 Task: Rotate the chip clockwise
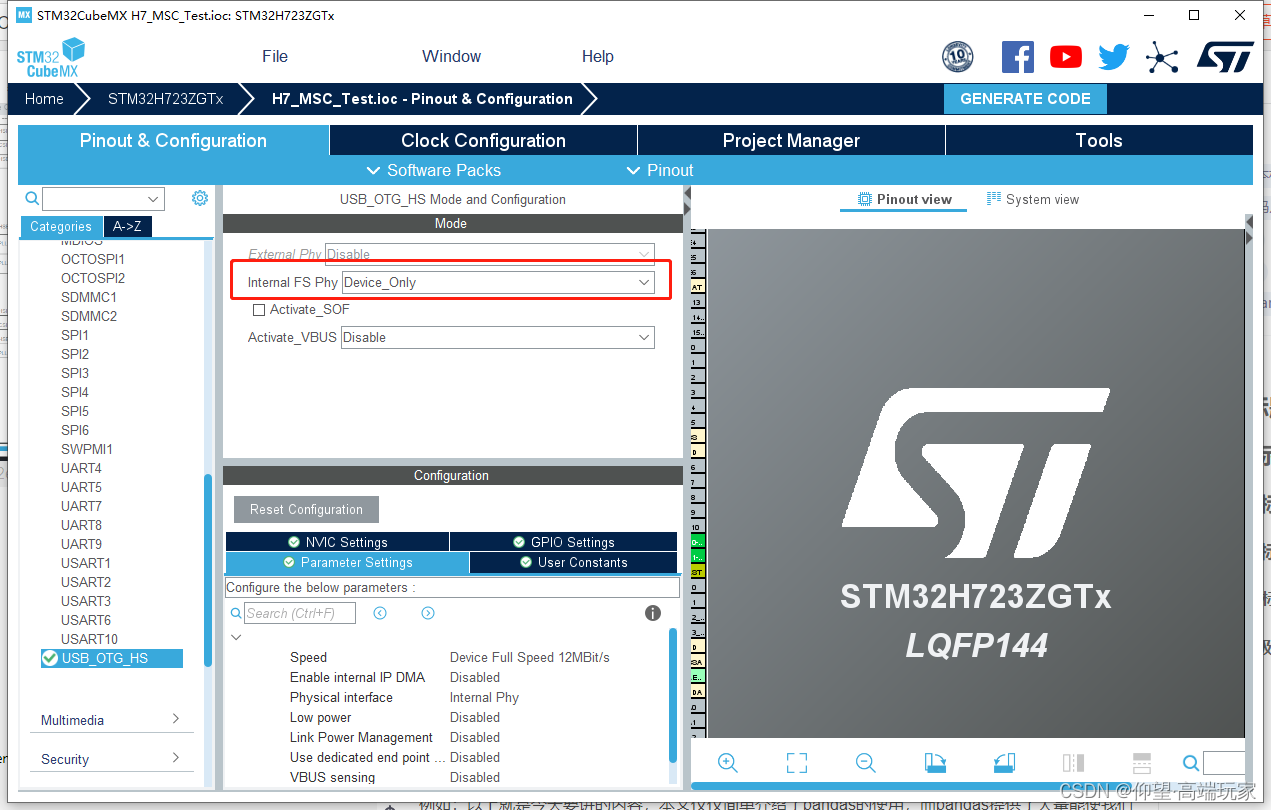click(x=935, y=763)
